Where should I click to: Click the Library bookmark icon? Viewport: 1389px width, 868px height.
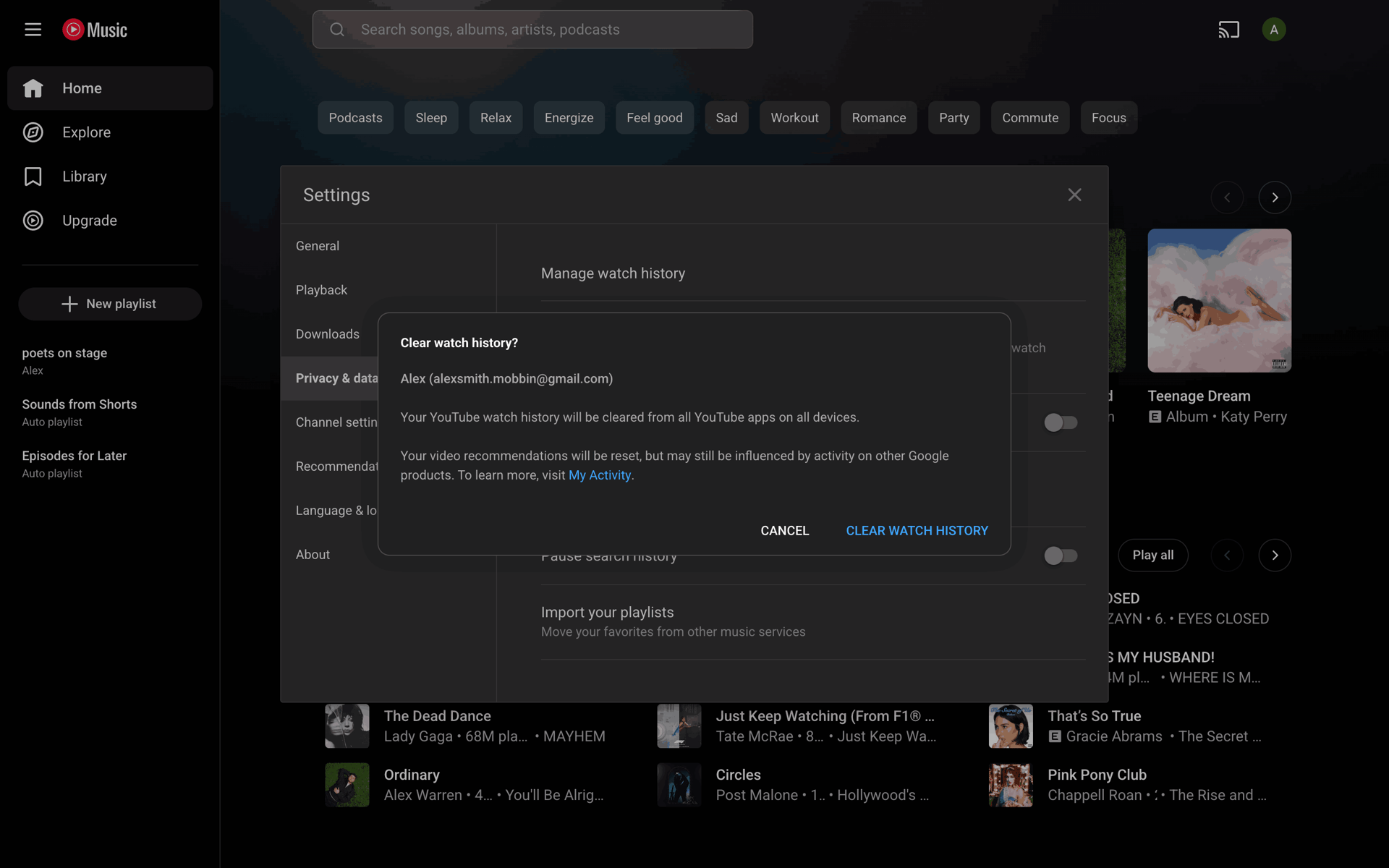click(x=33, y=176)
